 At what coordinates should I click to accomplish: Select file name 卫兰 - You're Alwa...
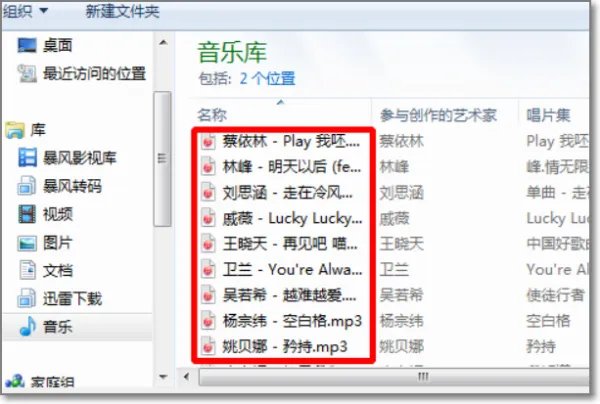point(292,270)
